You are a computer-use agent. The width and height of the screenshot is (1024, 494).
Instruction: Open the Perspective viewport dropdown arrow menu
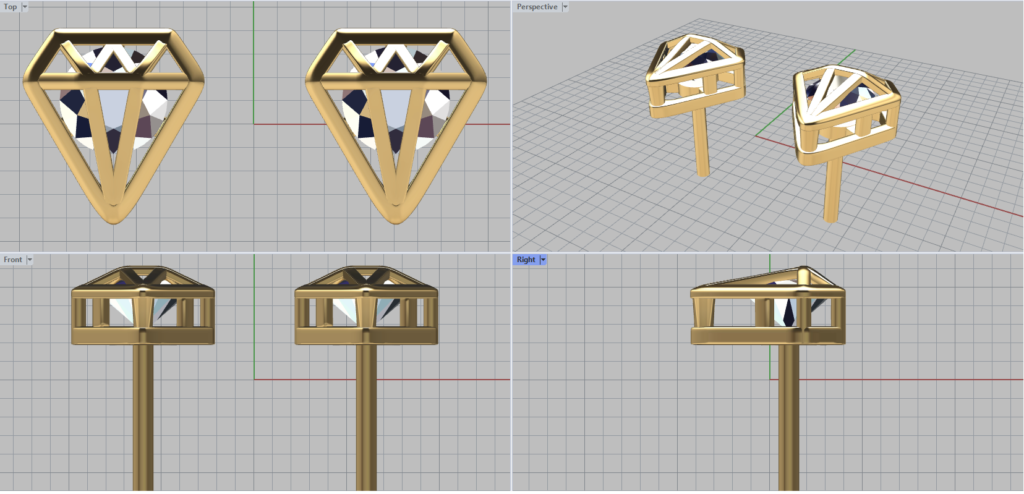pyautogui.click(x=567, y=7)
